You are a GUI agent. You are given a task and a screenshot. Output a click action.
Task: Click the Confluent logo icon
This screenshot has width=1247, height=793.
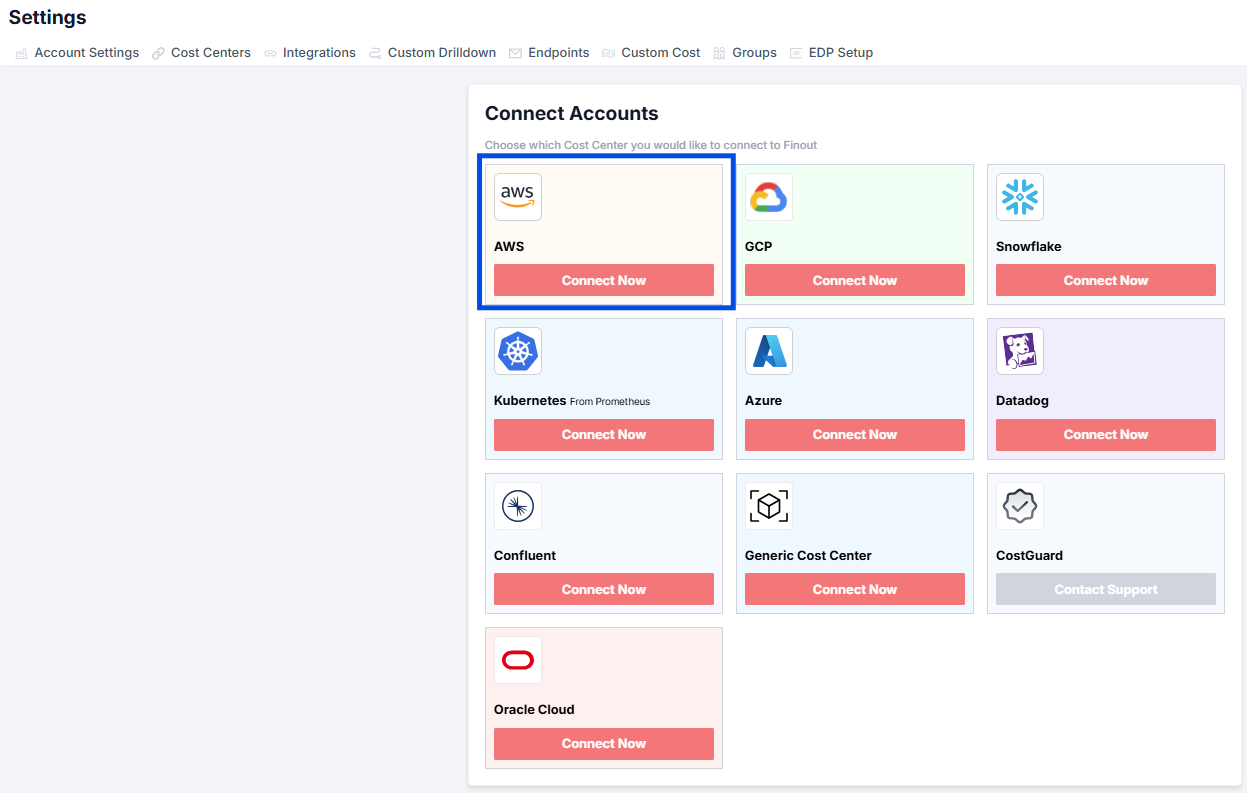518,506
